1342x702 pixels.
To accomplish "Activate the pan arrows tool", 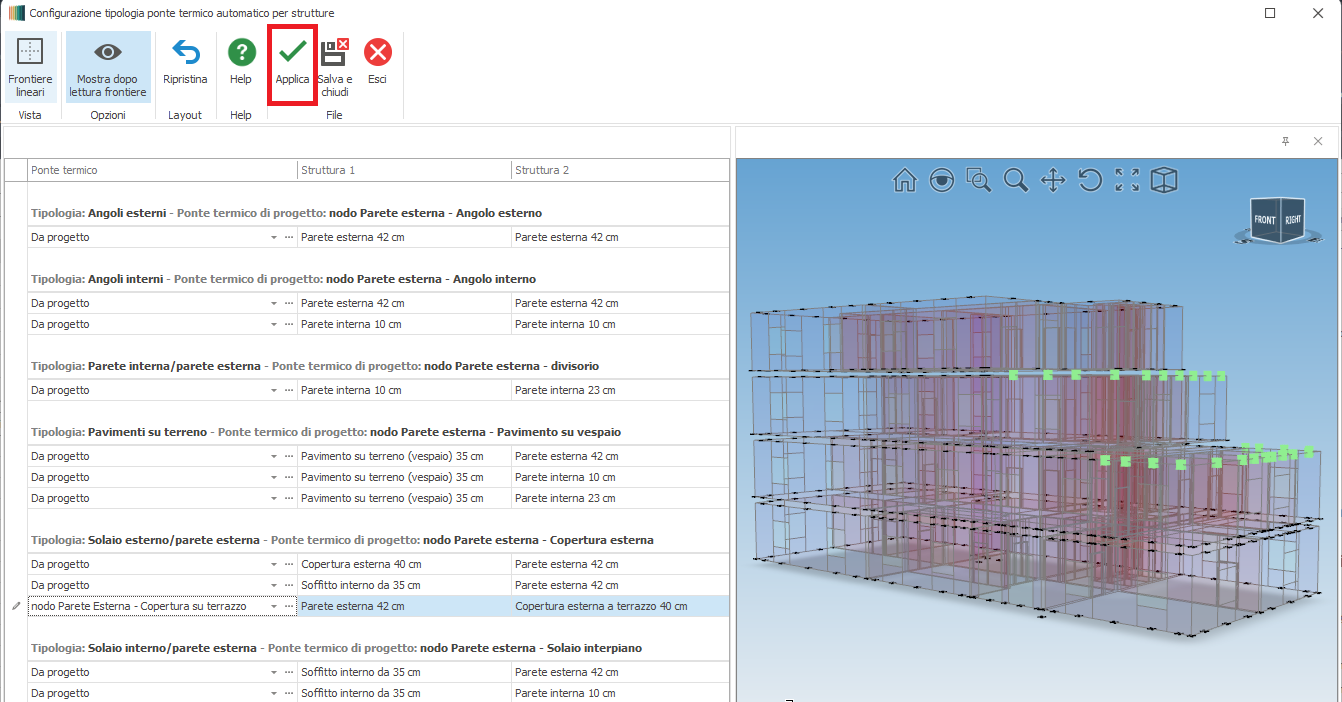I will (1053, 180).
